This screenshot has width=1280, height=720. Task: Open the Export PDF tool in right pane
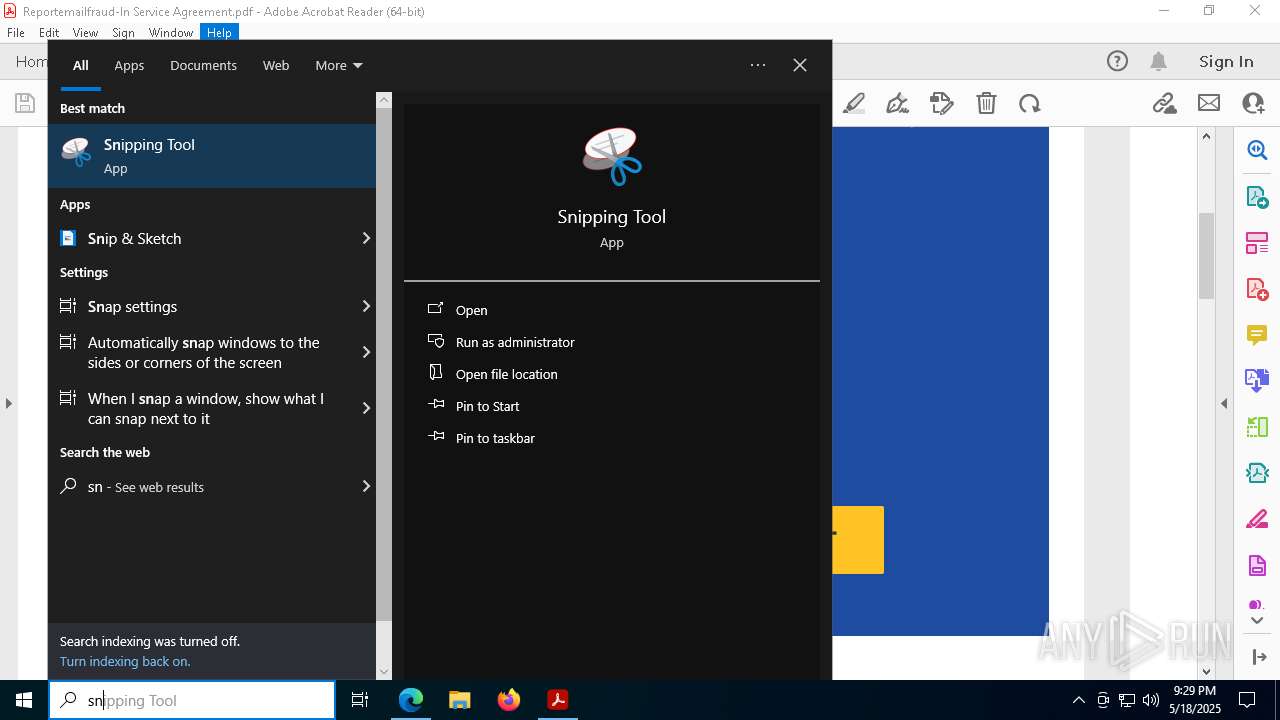tap(1257, 196)
